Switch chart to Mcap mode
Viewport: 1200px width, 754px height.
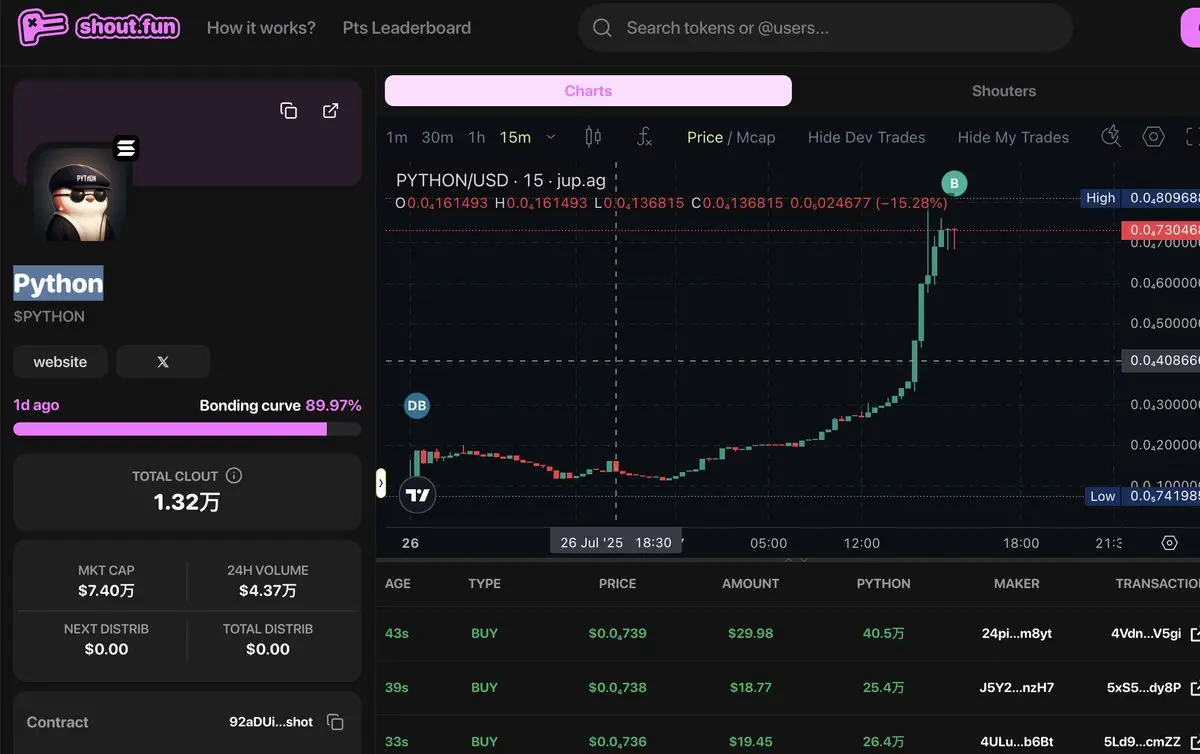click(x=756, y=137)
